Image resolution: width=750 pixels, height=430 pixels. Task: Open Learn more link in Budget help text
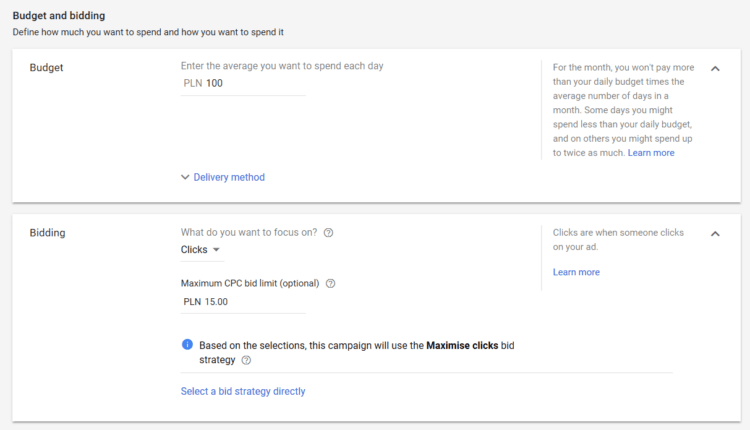(651, 153)
